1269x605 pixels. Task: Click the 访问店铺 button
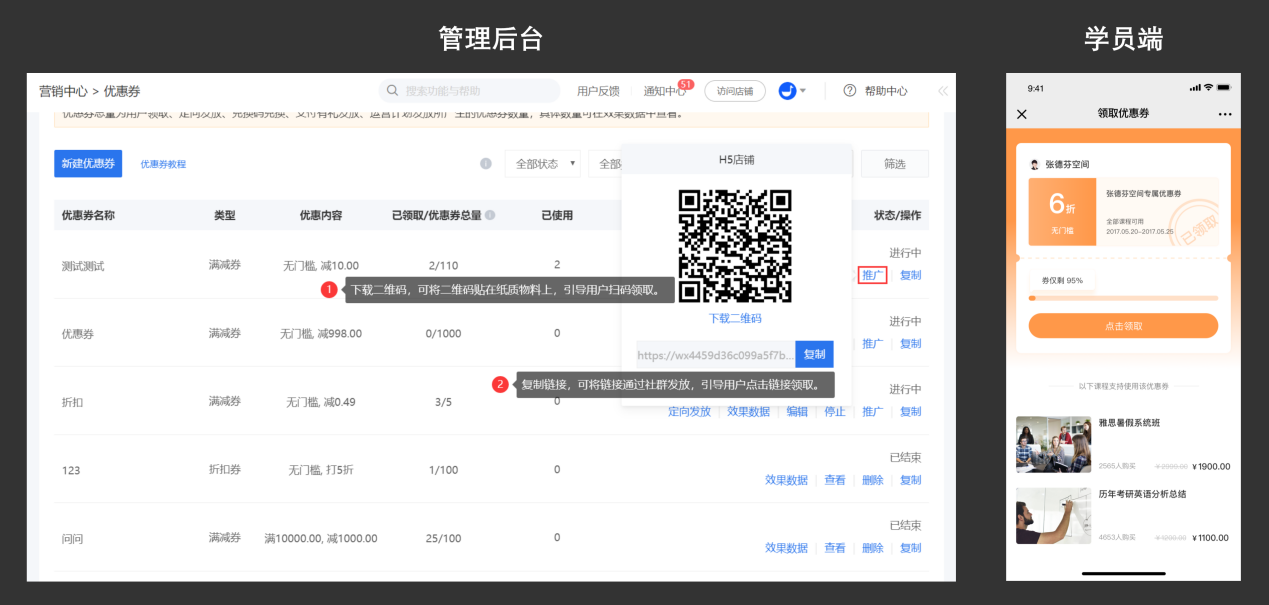coord(735,91)
